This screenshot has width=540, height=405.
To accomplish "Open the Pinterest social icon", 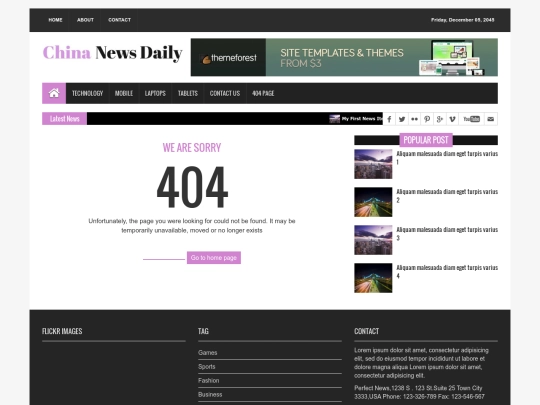I will 427,119.
